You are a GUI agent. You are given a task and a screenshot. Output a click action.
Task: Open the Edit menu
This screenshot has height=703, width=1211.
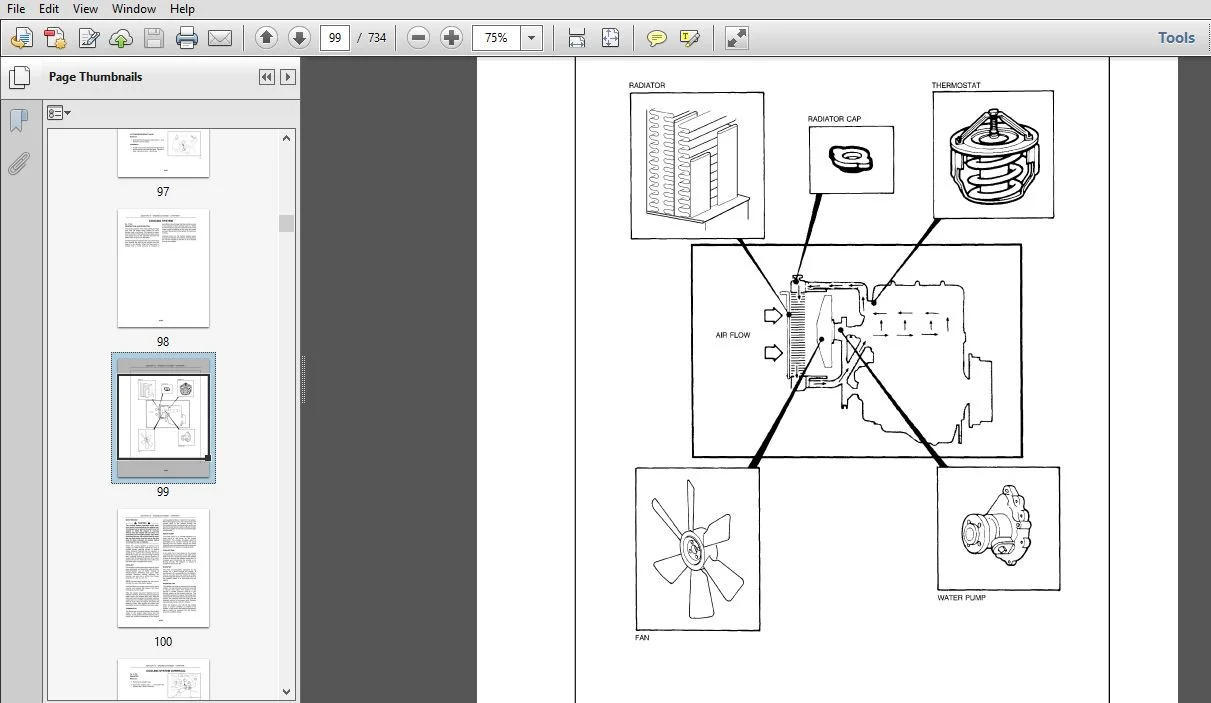49,9
